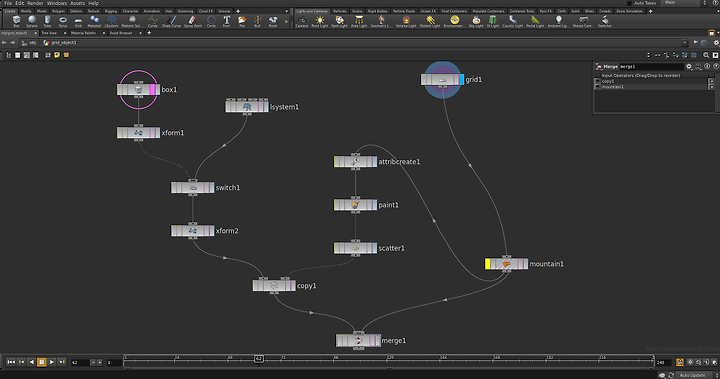This screenshot has height=379, width=720.
Task: Select the Metaball shelf tool
Action: tap(94, 21)
